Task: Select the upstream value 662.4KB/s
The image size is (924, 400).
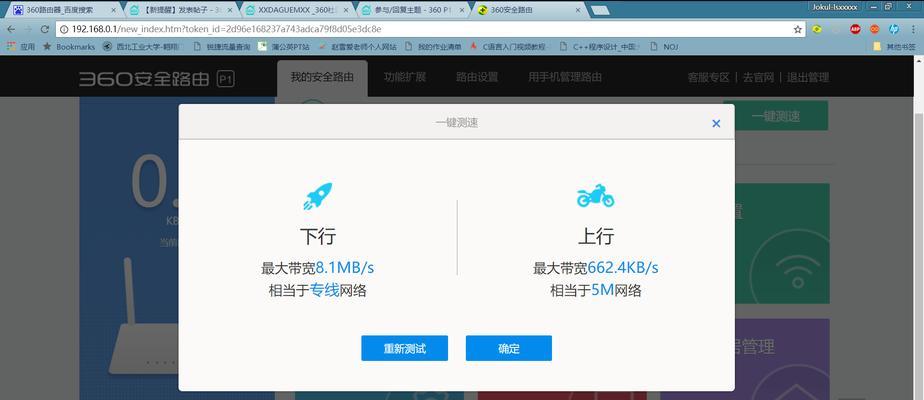Action: (x=623, y=268)
